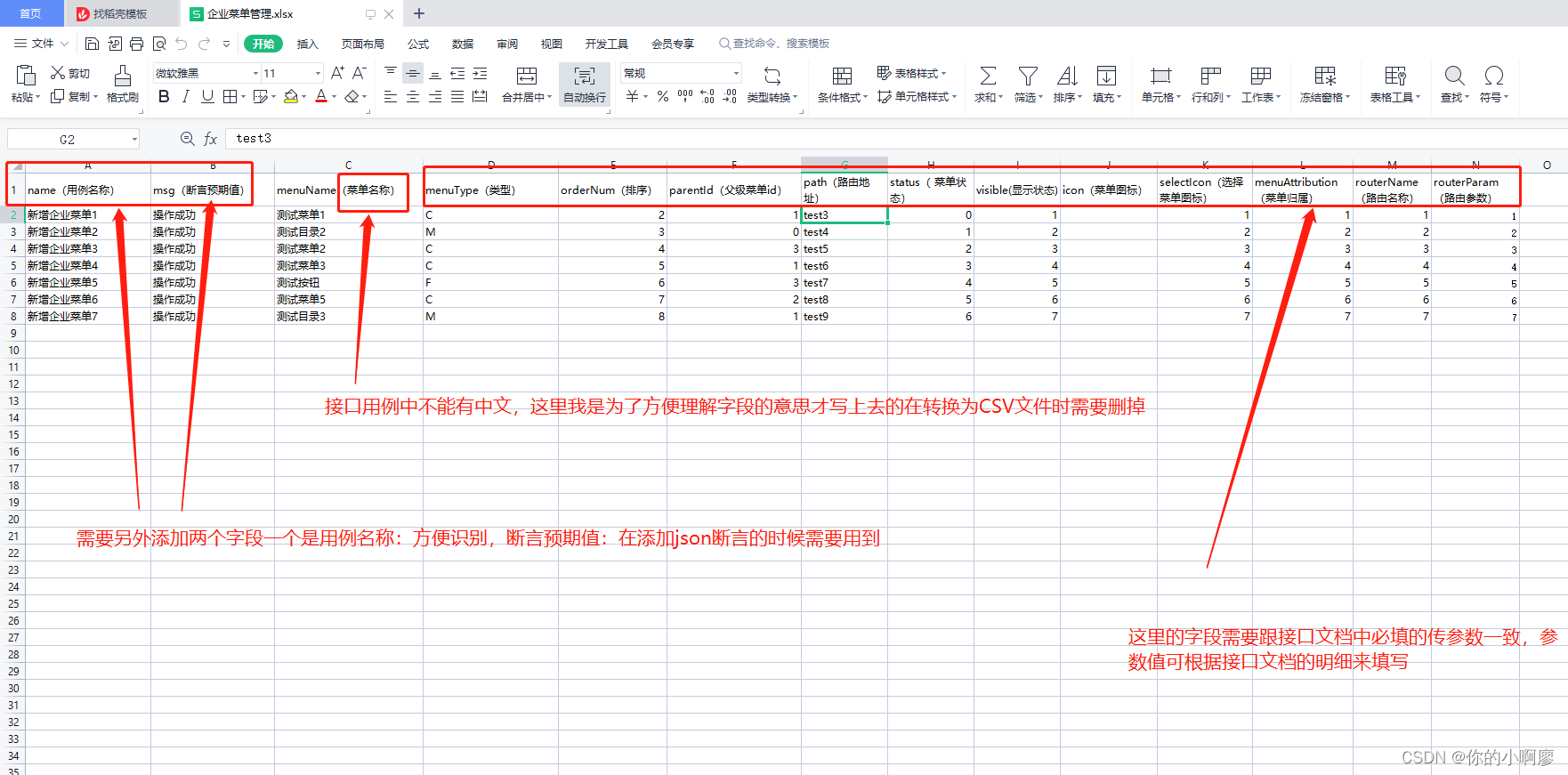Click the Symbol (符号) omega icon
1568x775 pixels.
click(1494, 76)
